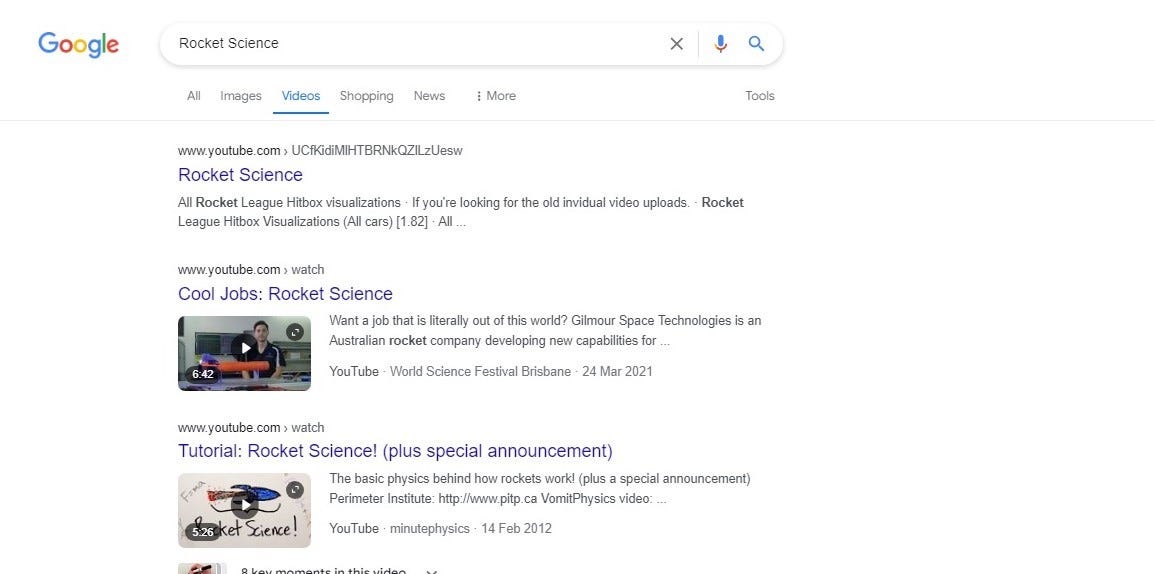Viewport: 1155px width, 574px height.
Task: Open the News tab
Action: (429, 96)
